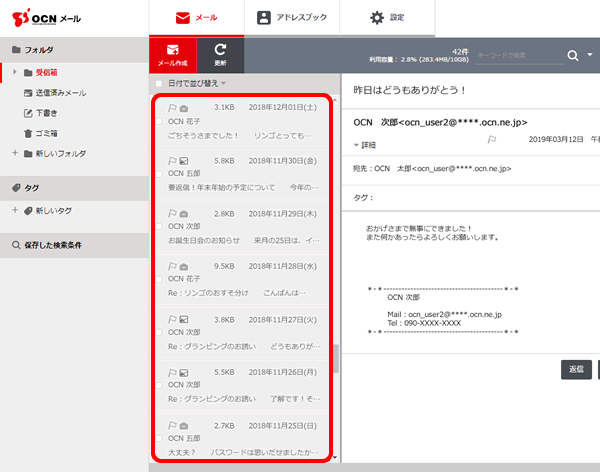600x472 pixels.
Task: Click the plus icon beside 新しいタグ
Action: pyautogui.click(x=15, y=210)
